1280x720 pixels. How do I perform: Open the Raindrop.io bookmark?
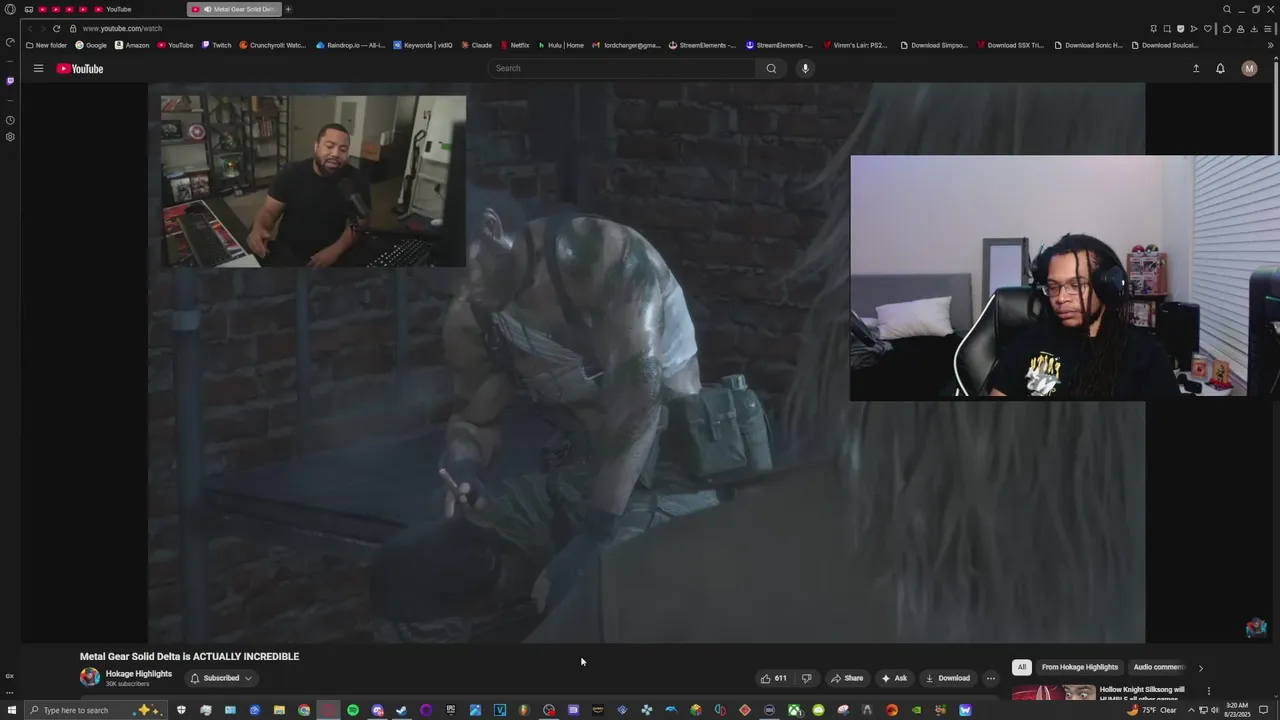click(350, 45)
